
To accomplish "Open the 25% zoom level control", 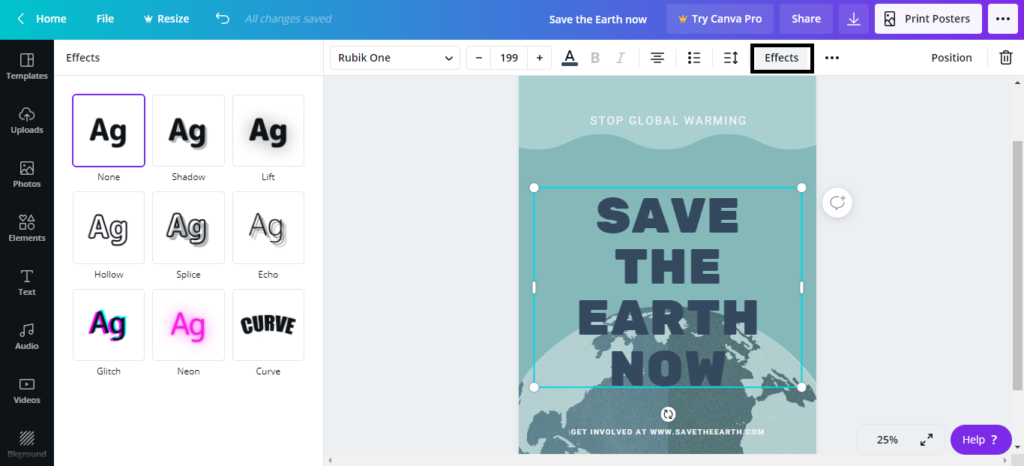I will coord(887,440).
